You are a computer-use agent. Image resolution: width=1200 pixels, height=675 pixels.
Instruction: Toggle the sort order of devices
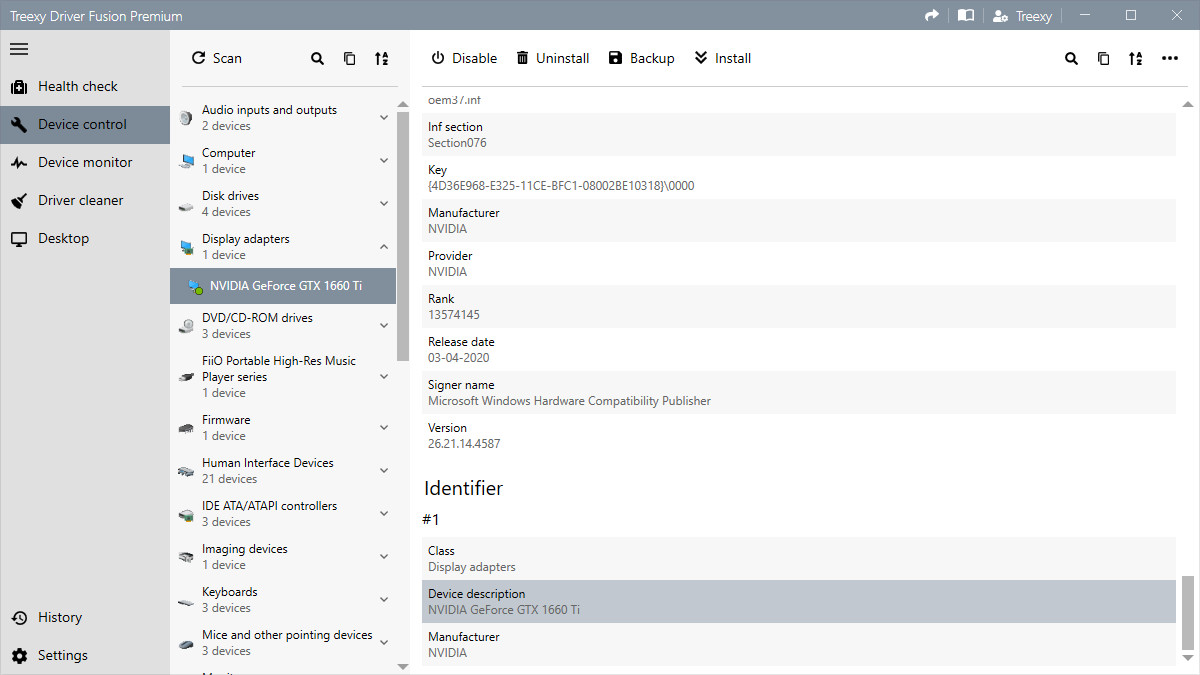click(x=381, y=58)
